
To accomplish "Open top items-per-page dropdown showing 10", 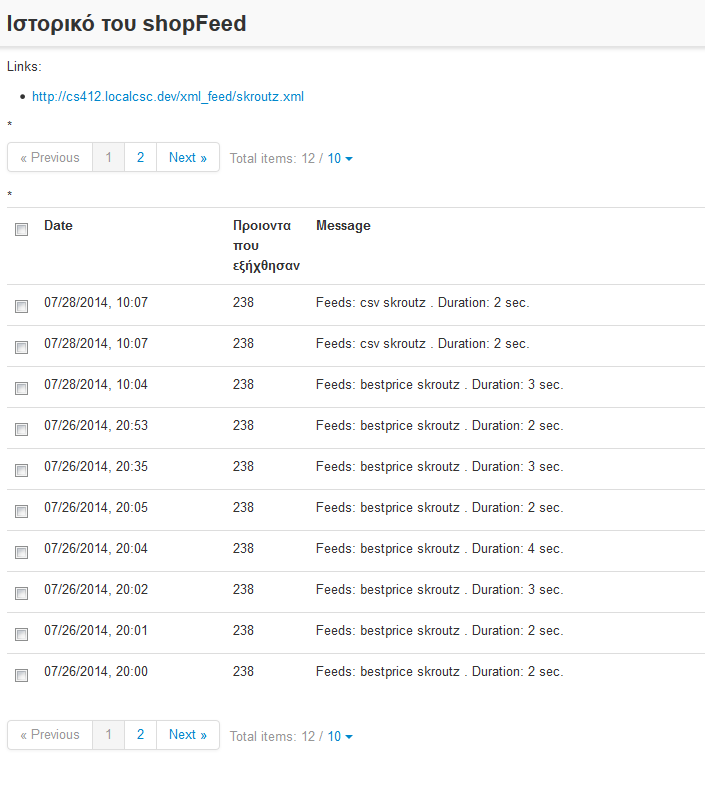I will (340, 159).
